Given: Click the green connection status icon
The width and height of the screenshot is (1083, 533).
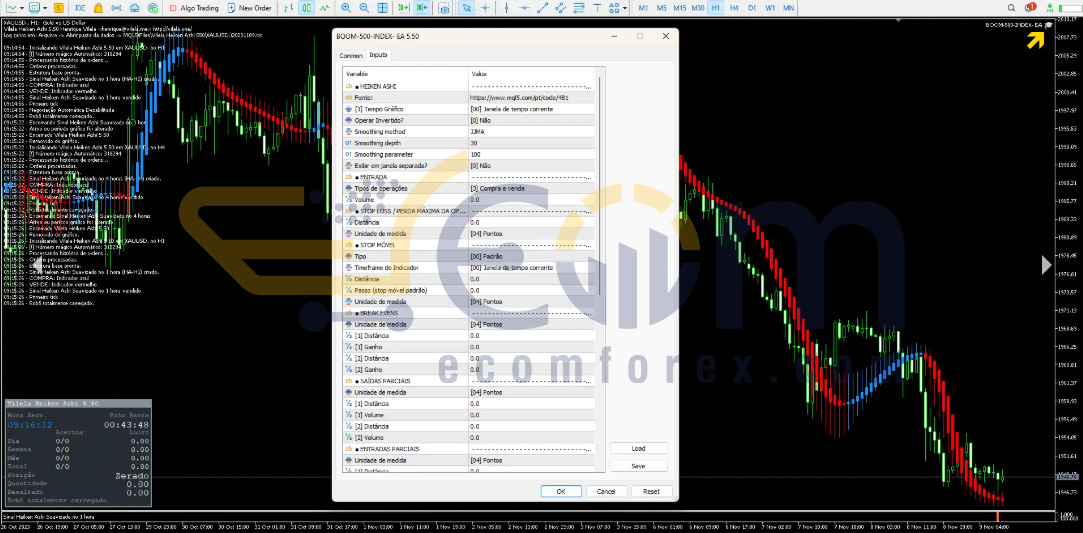Looking at the screenshot, I should pyautogui.click(x=1050, y=8).
